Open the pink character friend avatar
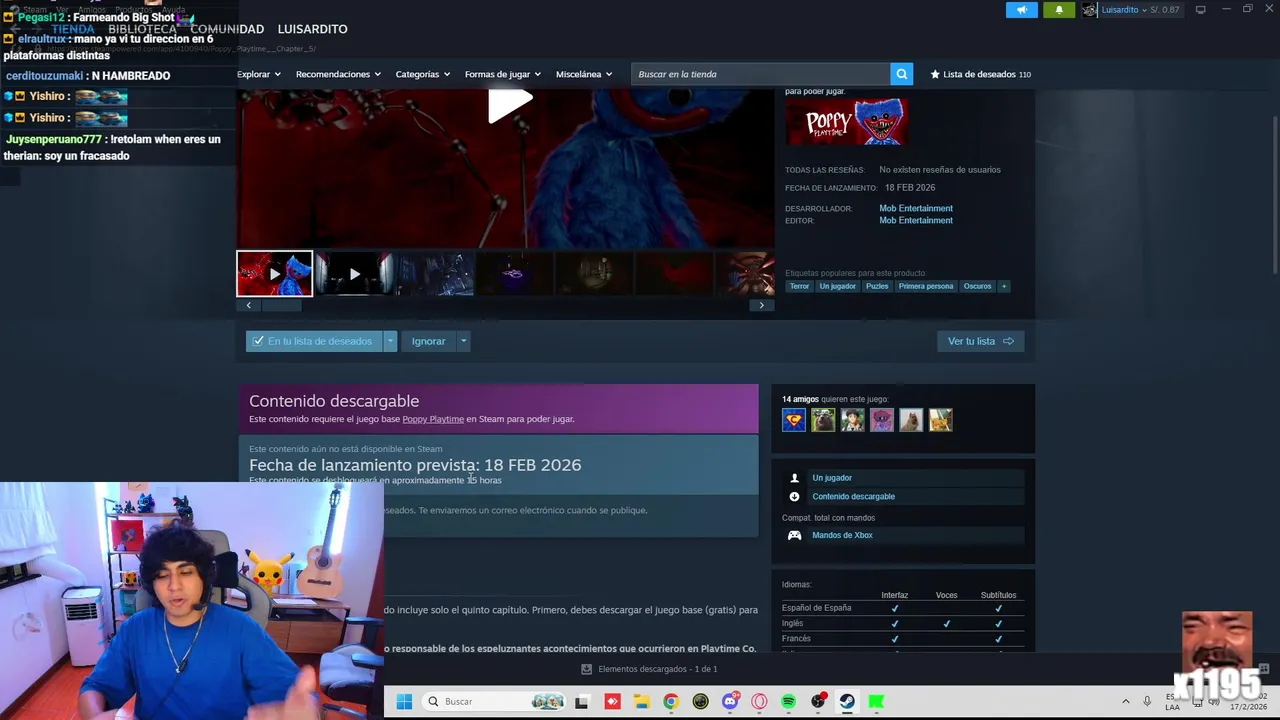Screen dimensions: 1280x720 tap(882, 420)
